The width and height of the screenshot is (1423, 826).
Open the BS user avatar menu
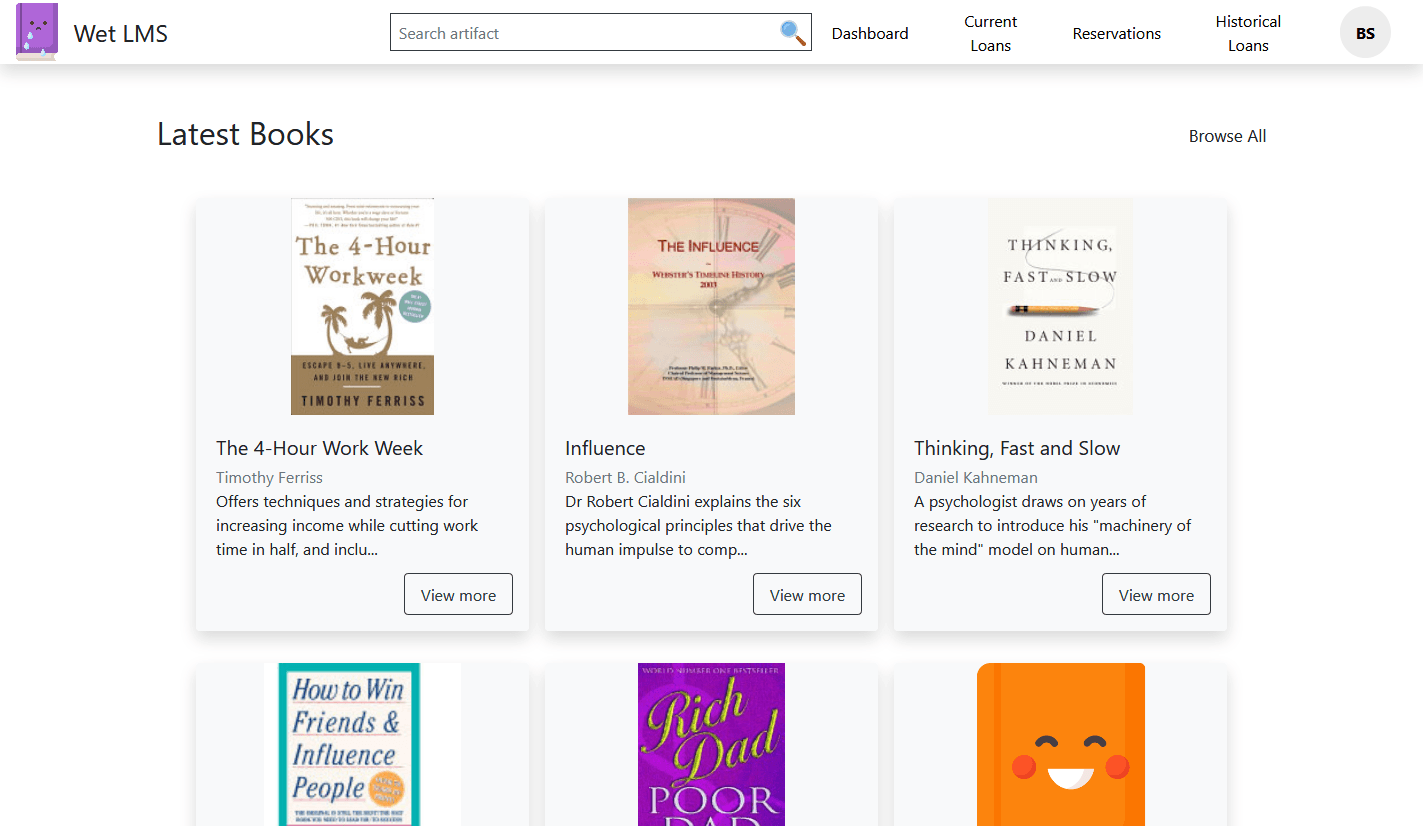click(x=1365, y=33)
